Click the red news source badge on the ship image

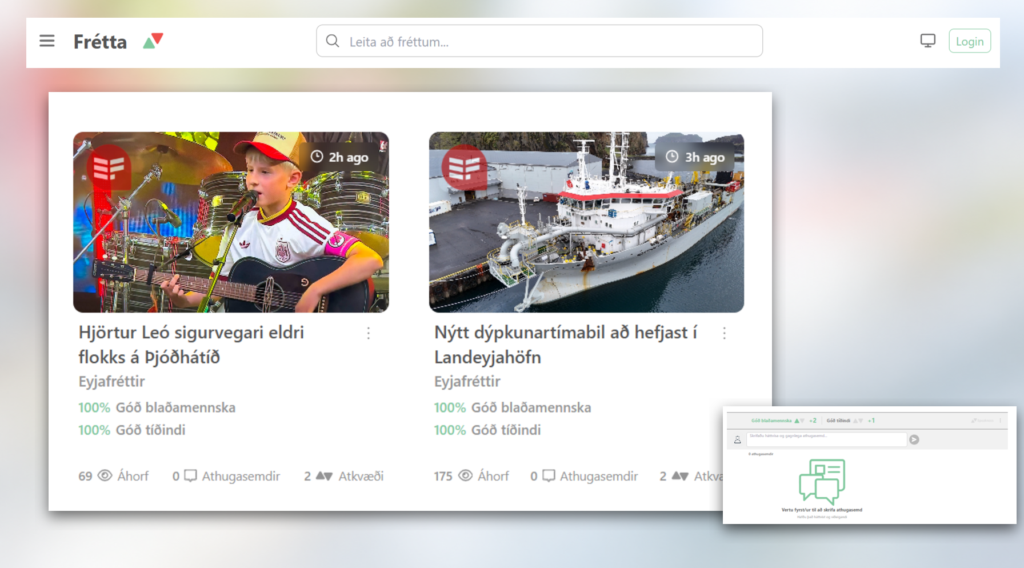click(464, 168)
